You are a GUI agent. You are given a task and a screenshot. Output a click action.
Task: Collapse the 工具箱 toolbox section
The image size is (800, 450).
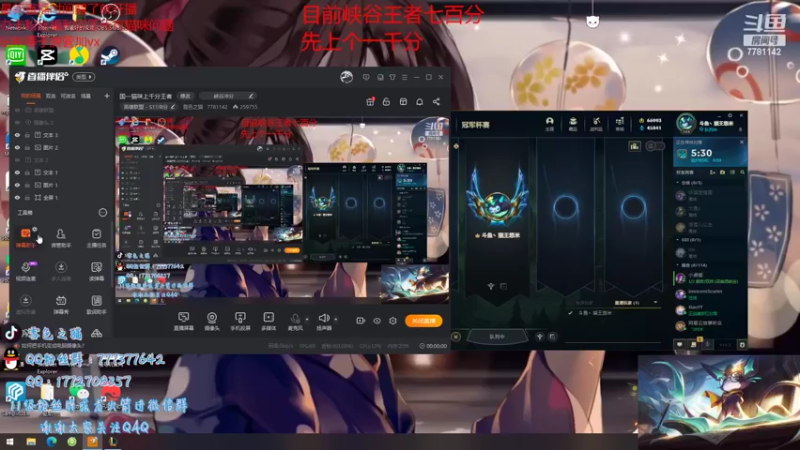[x=103, y=212]
